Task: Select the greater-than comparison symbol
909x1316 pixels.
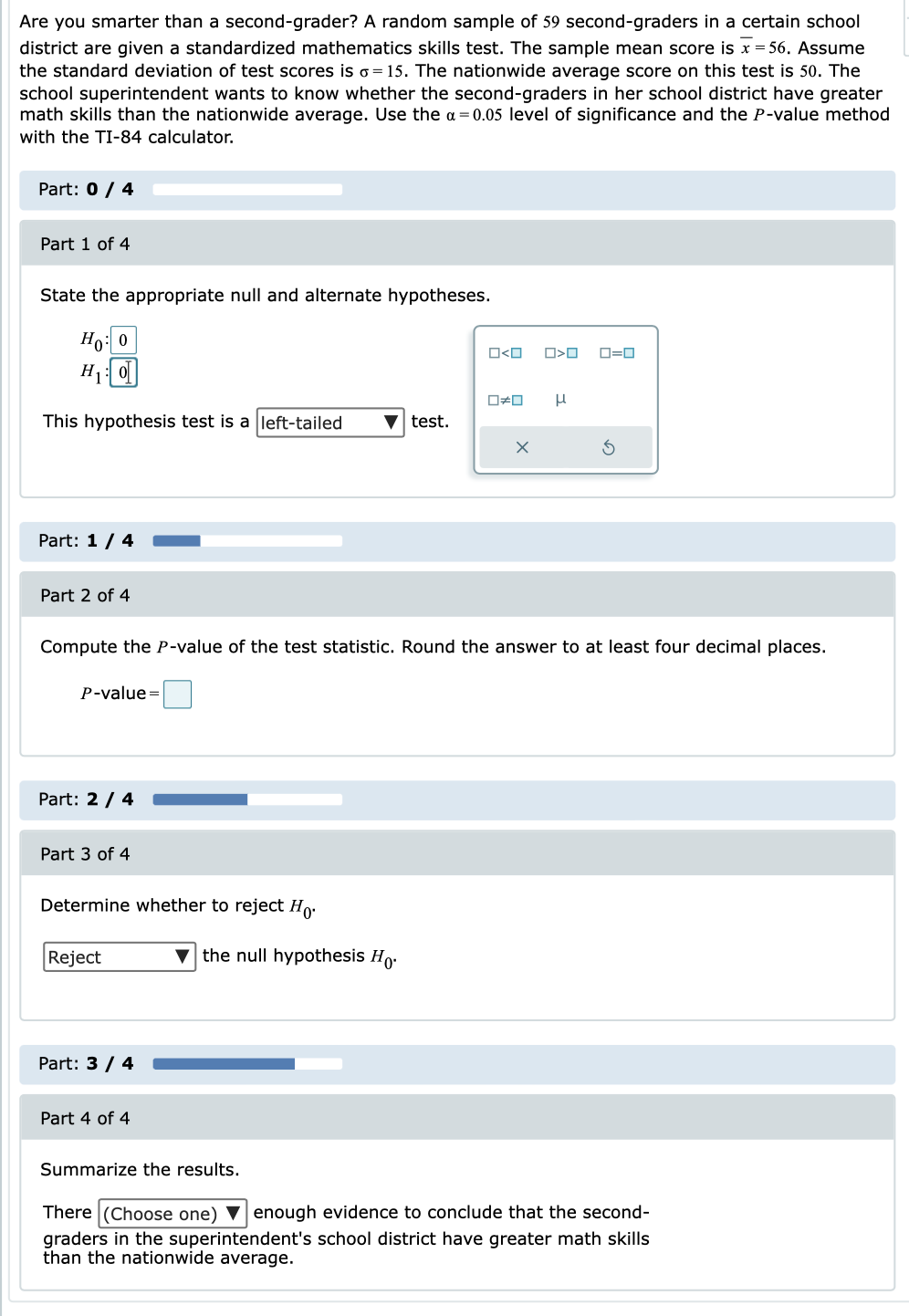Action: (x=559, y=351)
